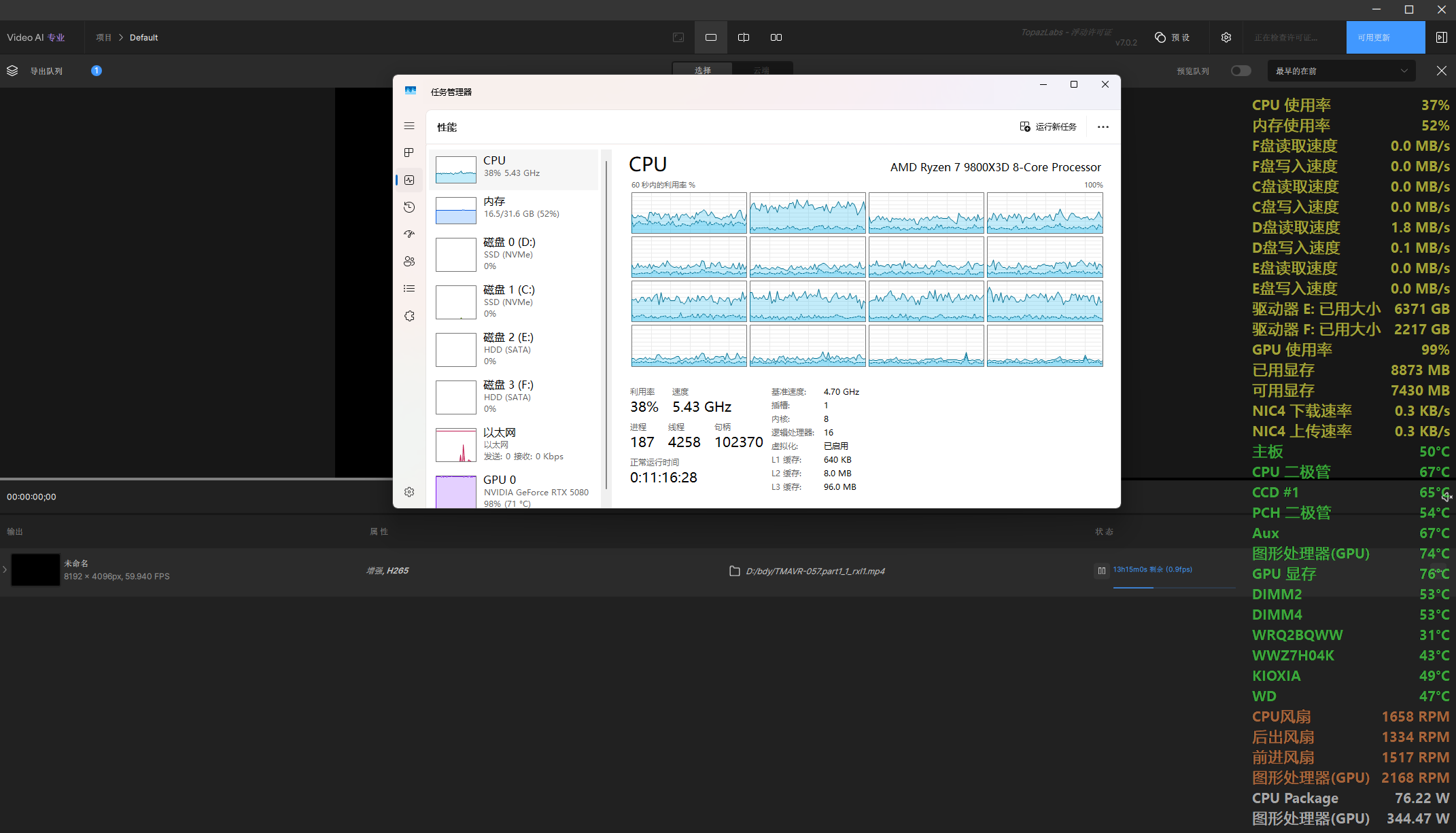Select split view layout icon
The height and width of the screenshot is (833, 1456).
744,37
